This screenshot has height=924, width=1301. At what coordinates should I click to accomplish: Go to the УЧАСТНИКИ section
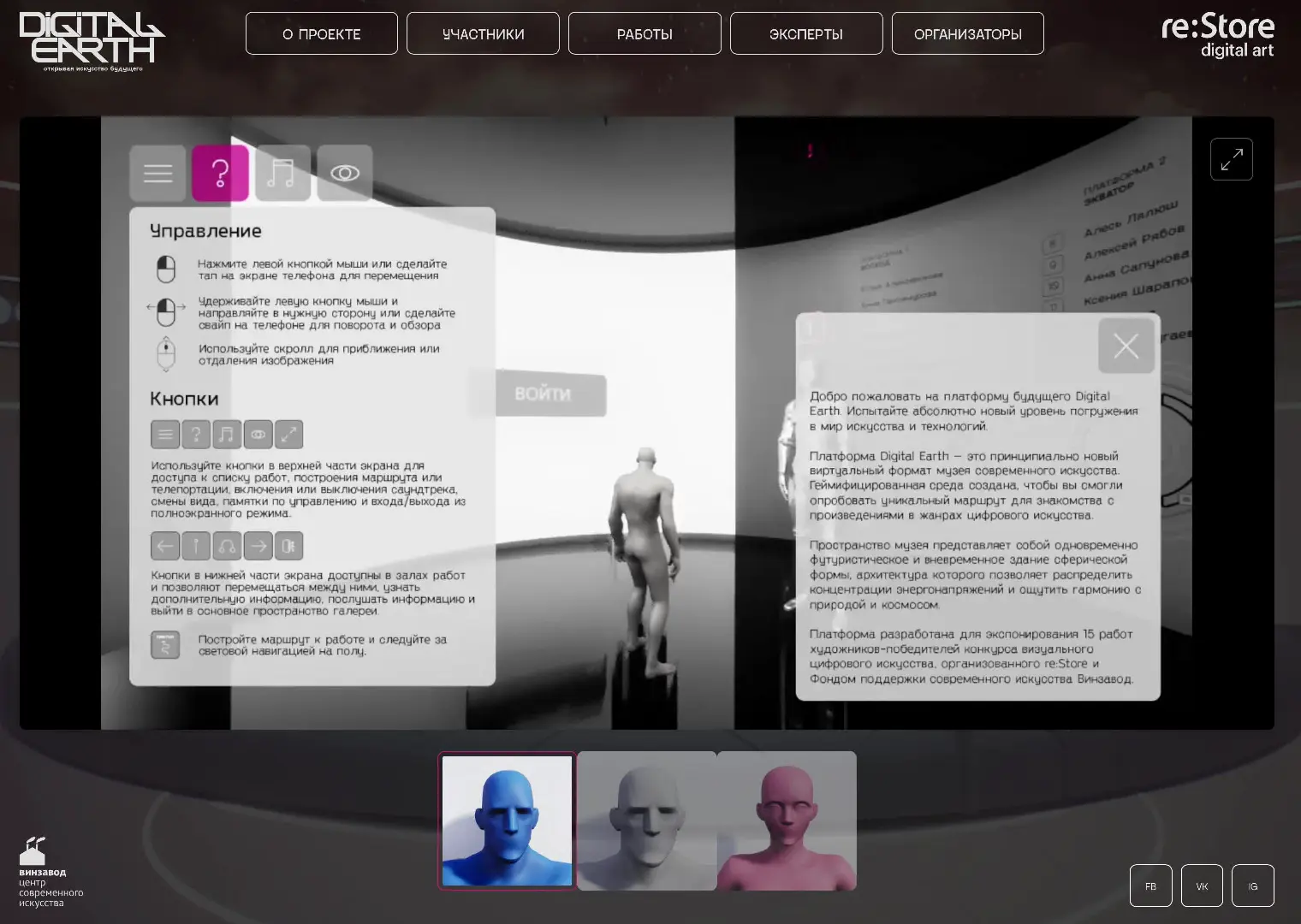(x=483, y=34)
